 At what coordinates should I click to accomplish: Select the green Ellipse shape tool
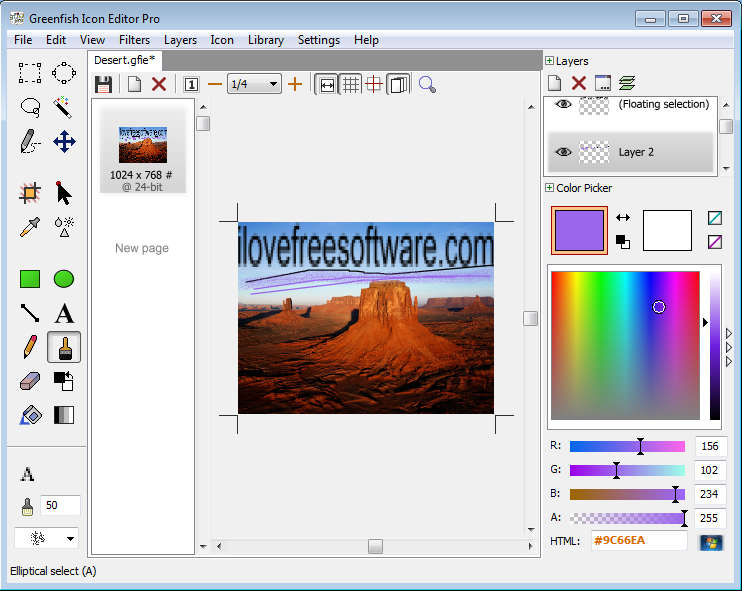pyautogui.click(x=64, y=279)
